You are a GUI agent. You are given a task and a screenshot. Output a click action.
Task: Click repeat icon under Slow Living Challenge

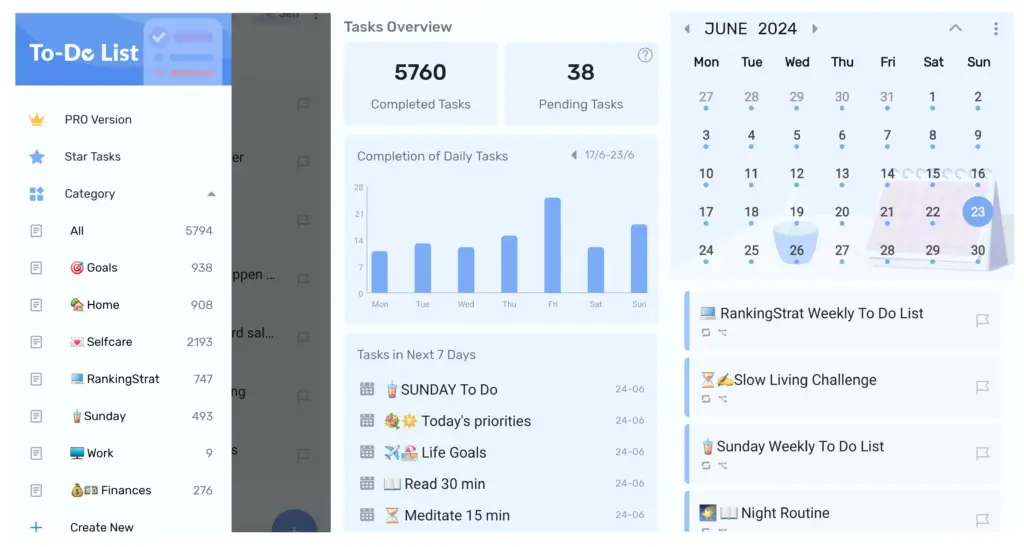pos(706,399)
